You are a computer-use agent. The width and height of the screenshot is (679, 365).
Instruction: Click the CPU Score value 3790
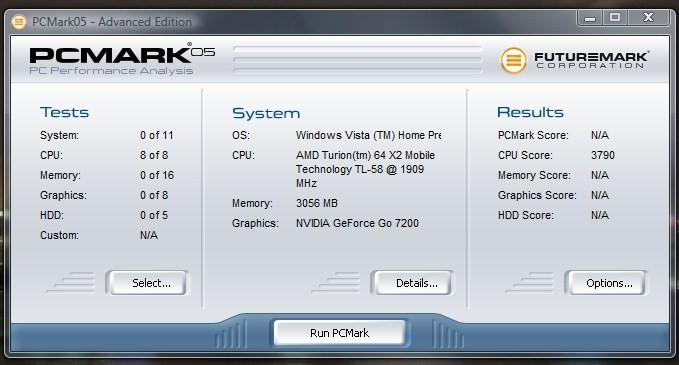[x=603, y=155]
